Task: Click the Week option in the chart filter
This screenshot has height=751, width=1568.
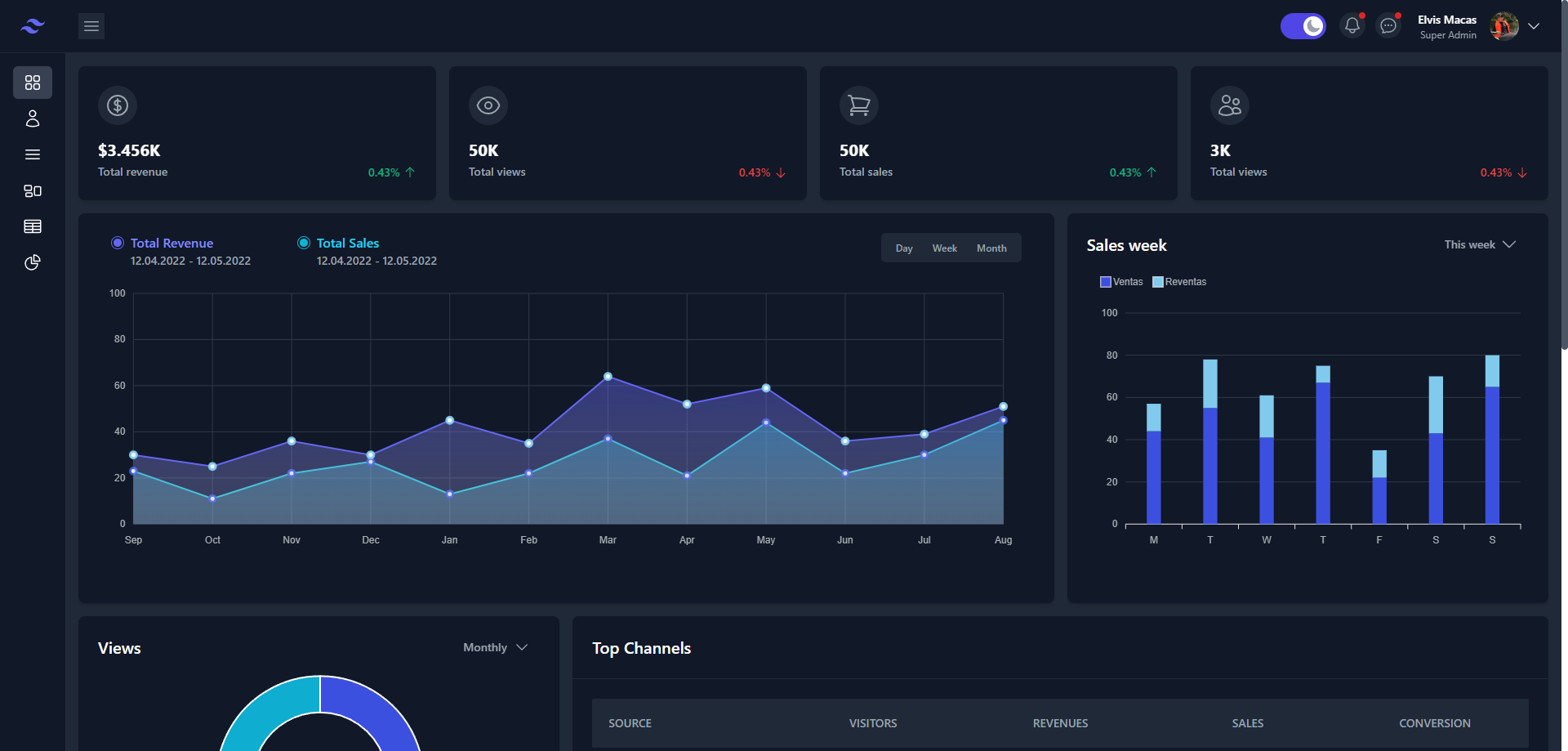Action: 944,248
